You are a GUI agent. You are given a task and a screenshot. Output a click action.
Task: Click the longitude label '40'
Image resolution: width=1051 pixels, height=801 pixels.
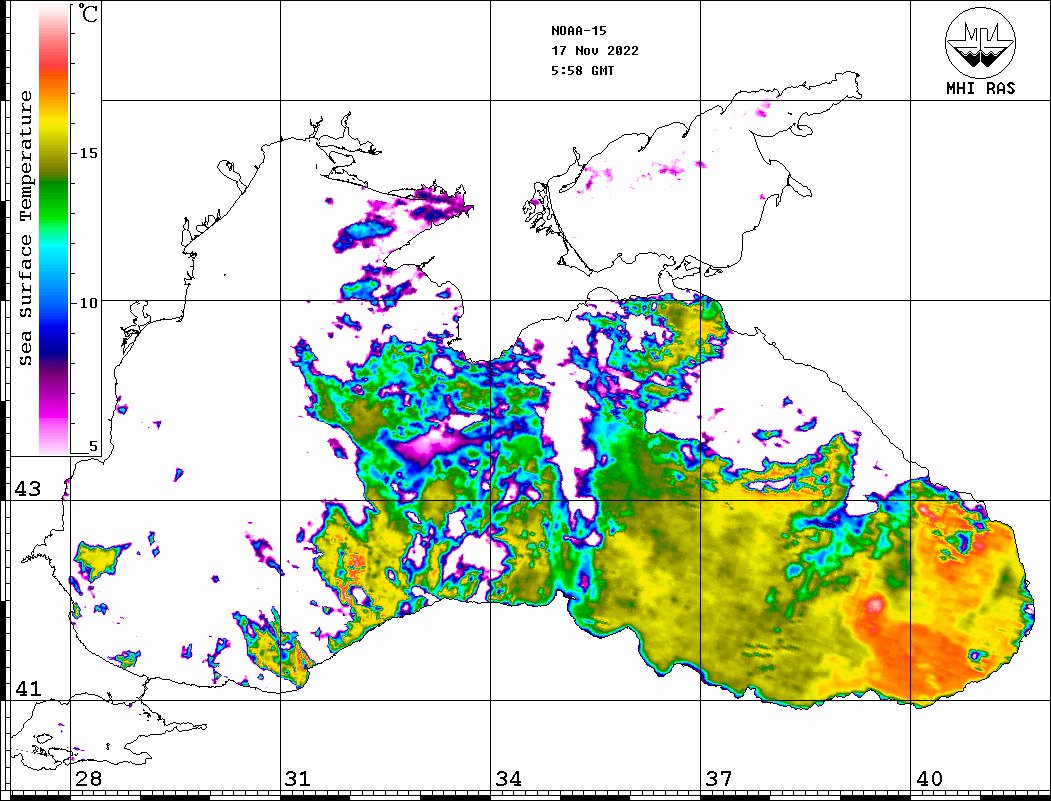[929, 778]
